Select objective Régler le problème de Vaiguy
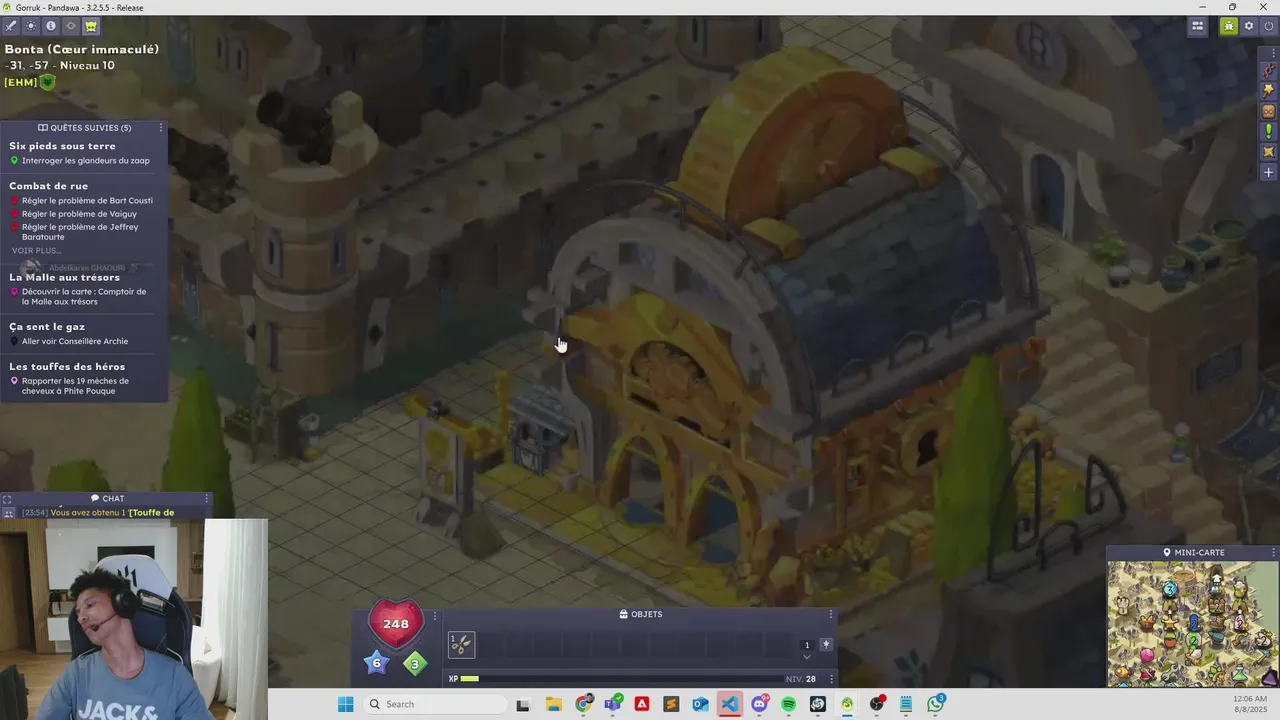The width and height of the screenshot is (1280, 720). point(79,214)
